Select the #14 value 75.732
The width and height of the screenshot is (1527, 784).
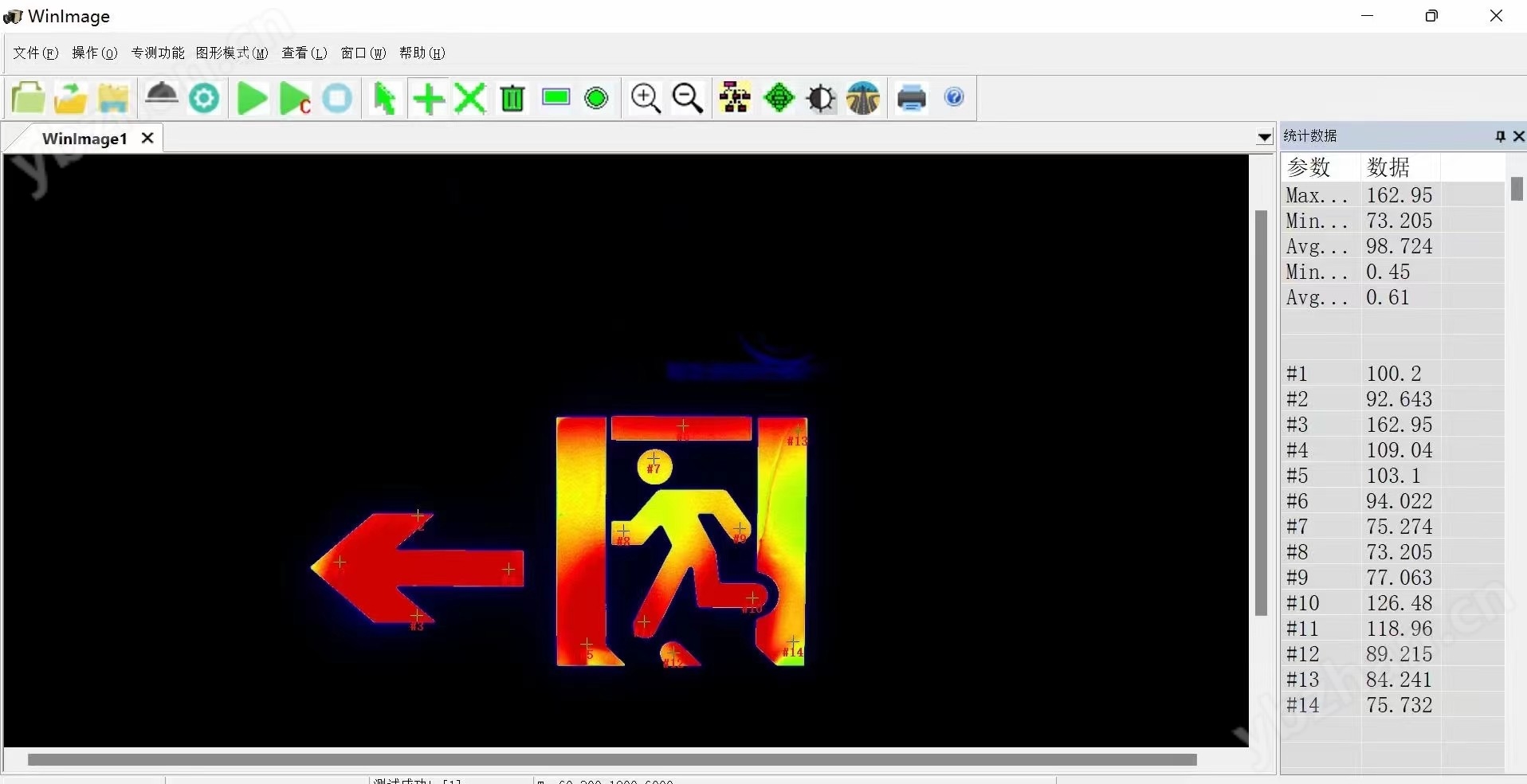tap(1399, 705)
